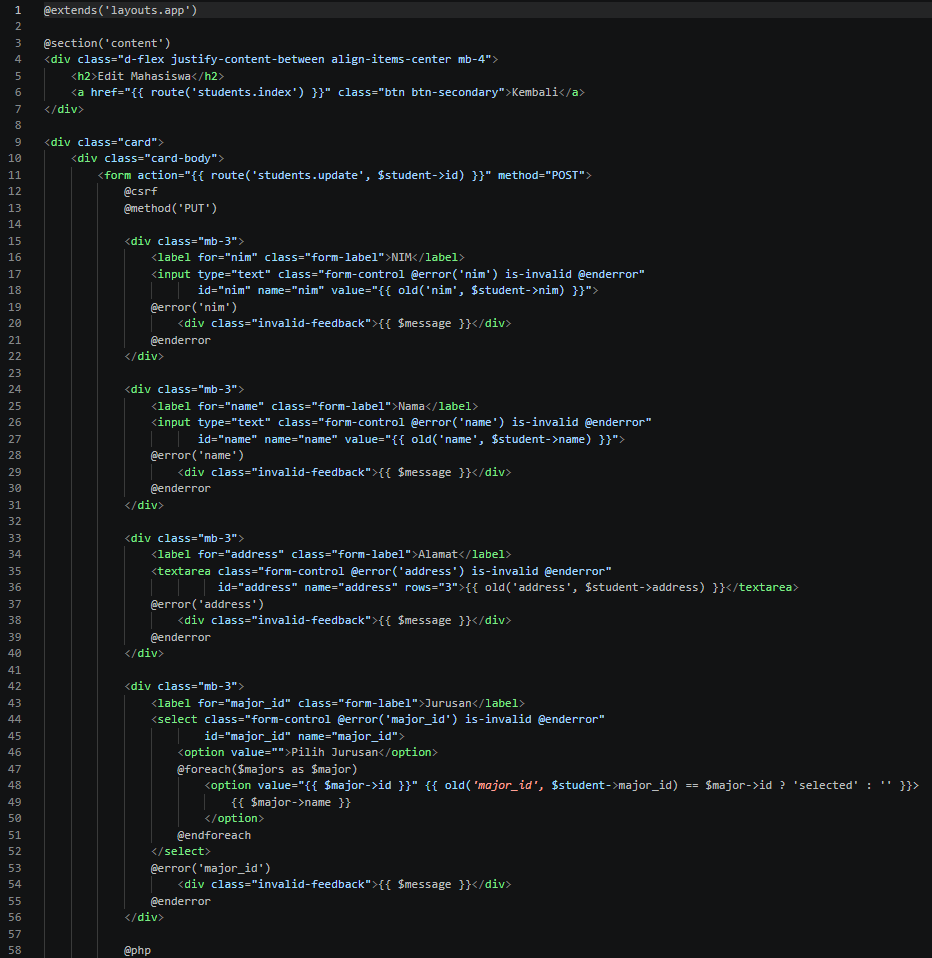
Task: Click the invalid-feedback div on line 38
Action: click(345, 620)
